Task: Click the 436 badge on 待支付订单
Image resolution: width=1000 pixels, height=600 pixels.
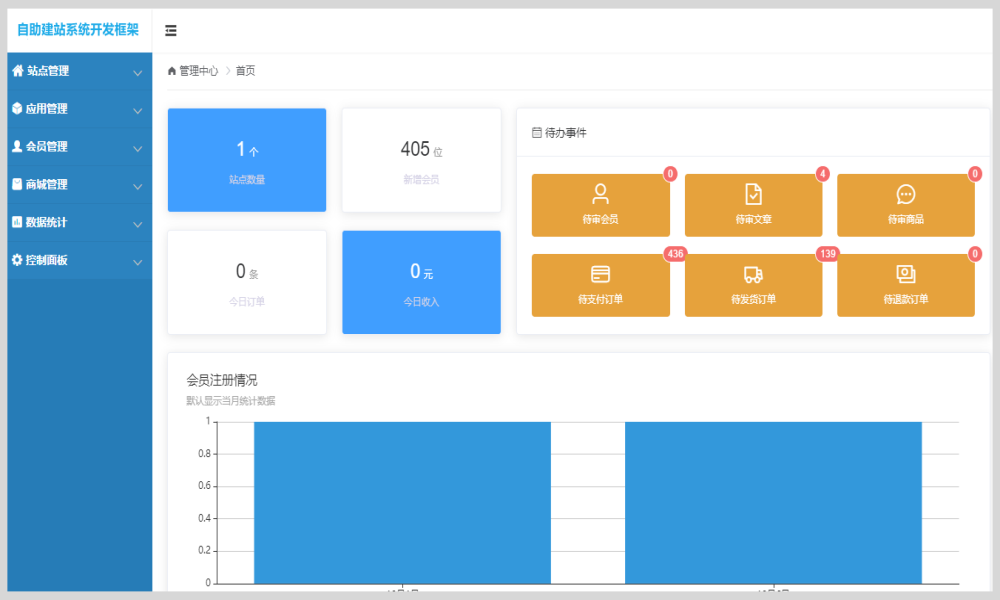Action: pos(675,254)
